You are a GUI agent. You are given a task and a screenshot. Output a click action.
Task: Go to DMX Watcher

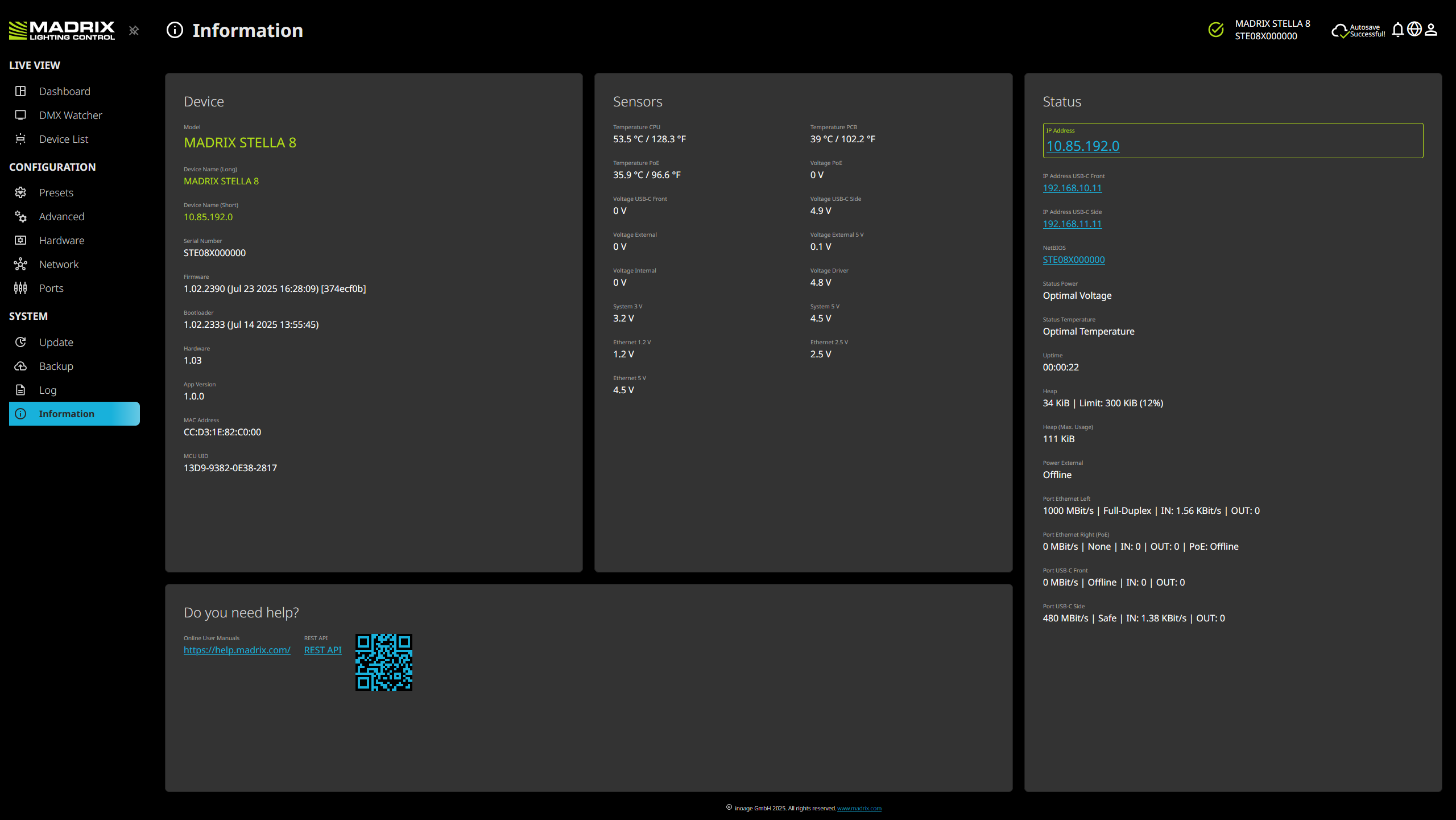[x=71, y=115]
